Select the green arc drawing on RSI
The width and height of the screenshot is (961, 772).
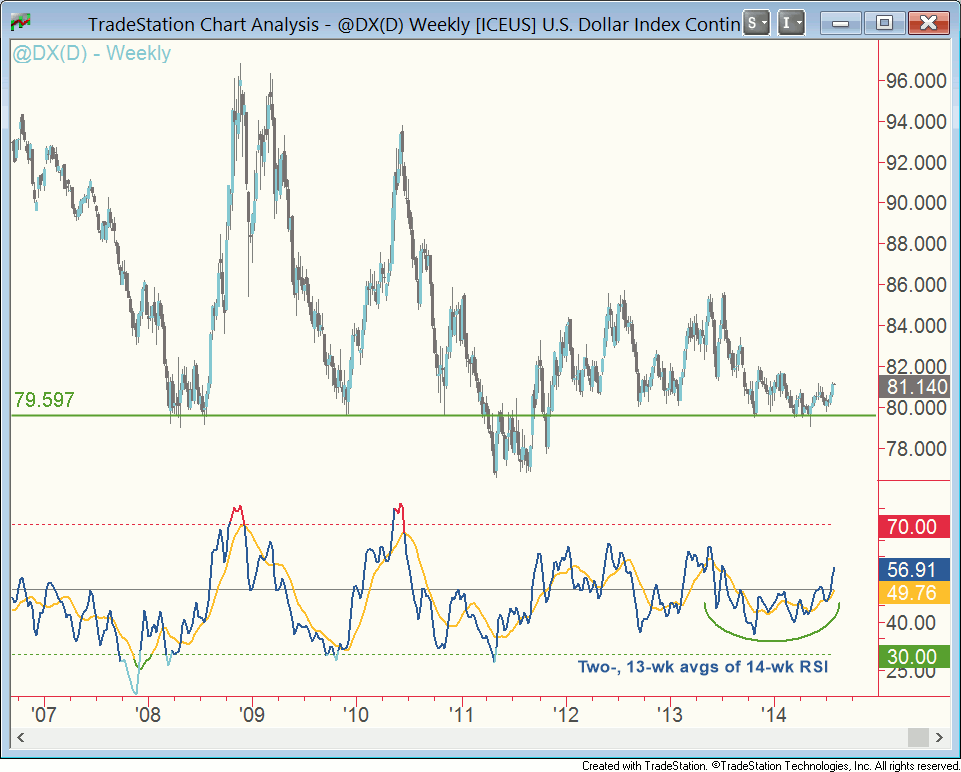(x=772, y=639)
